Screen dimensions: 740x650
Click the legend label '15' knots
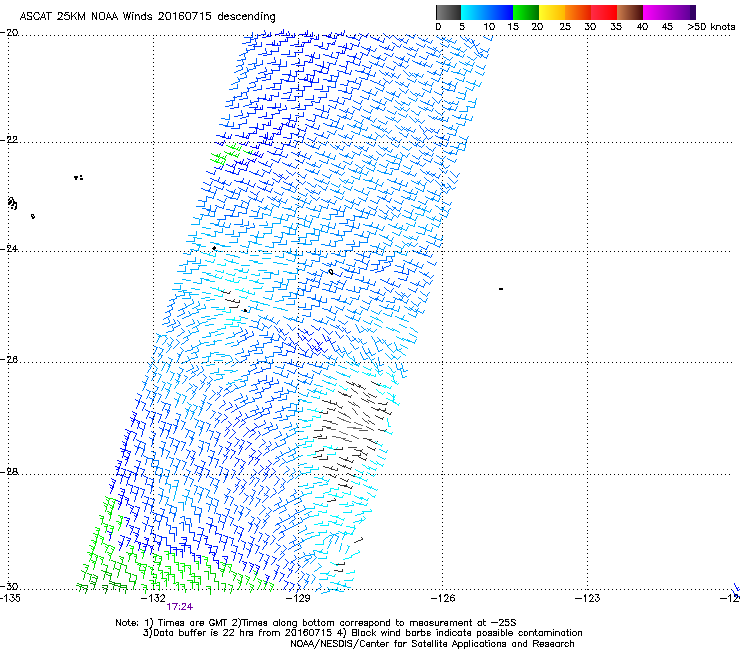(513, 27)
